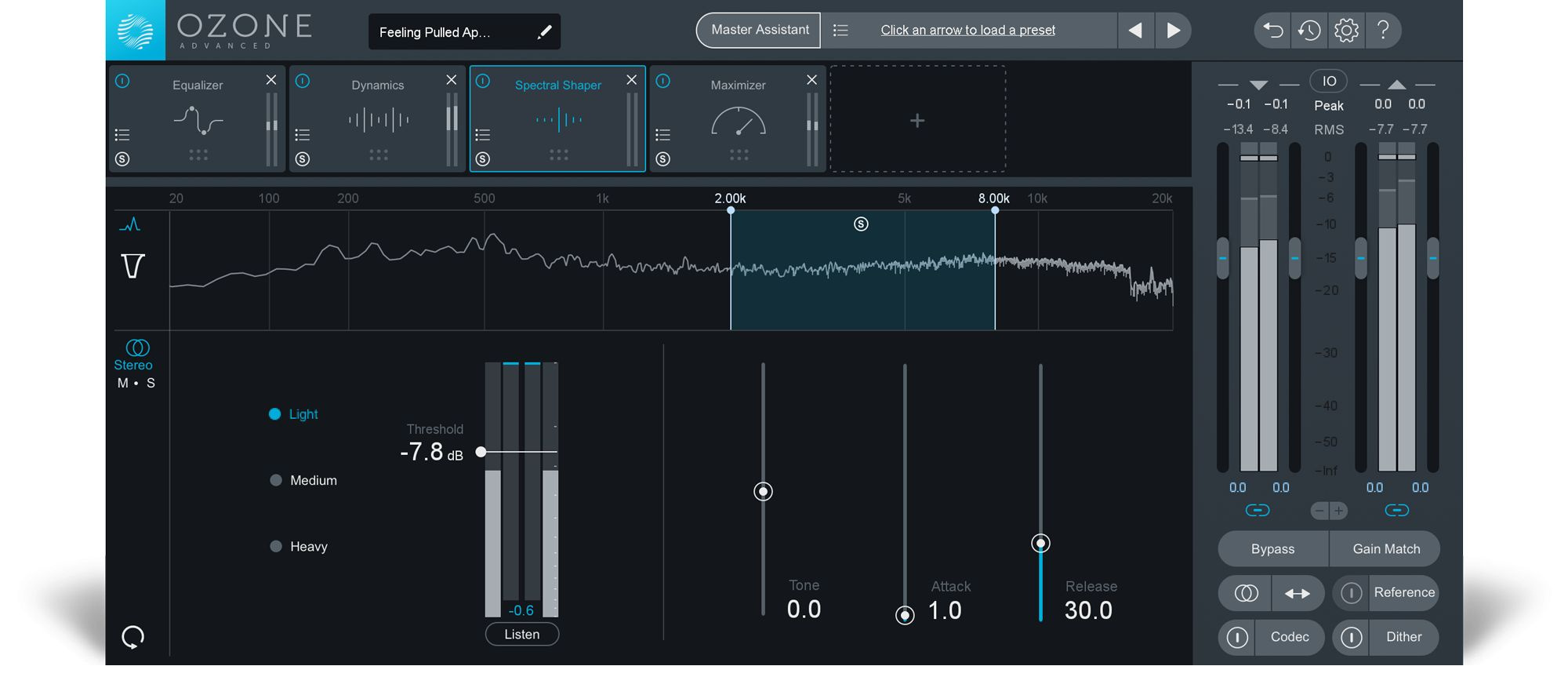Click the Release slider handle
Screen dimensions: 1568x677
click(1040, 543)
